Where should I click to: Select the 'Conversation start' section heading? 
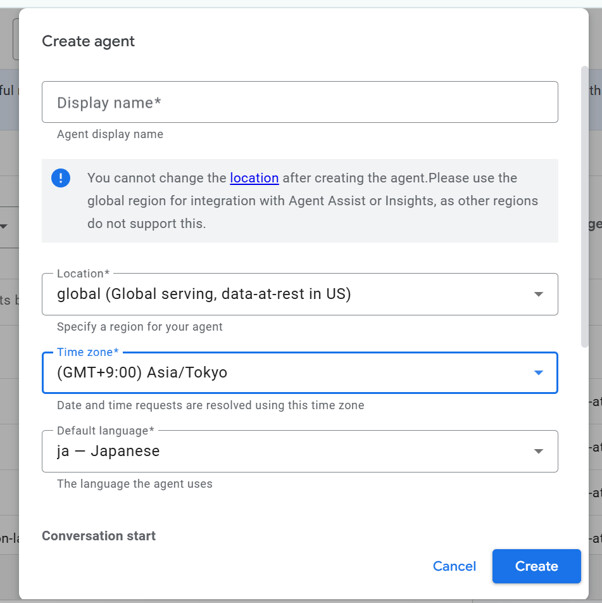pos(99,536)
